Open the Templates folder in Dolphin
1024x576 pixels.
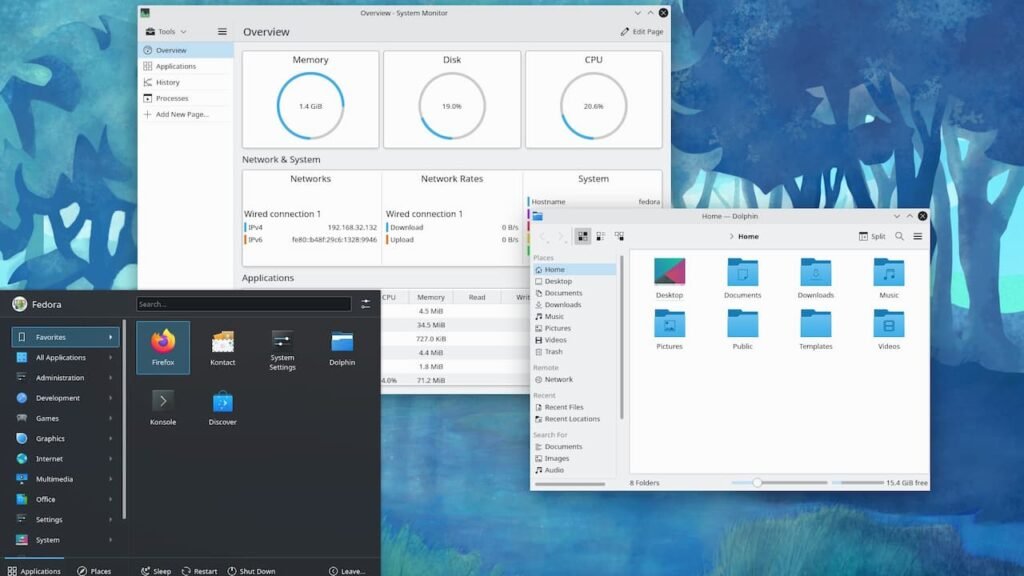pyautogui.click(x=816, y=329)
